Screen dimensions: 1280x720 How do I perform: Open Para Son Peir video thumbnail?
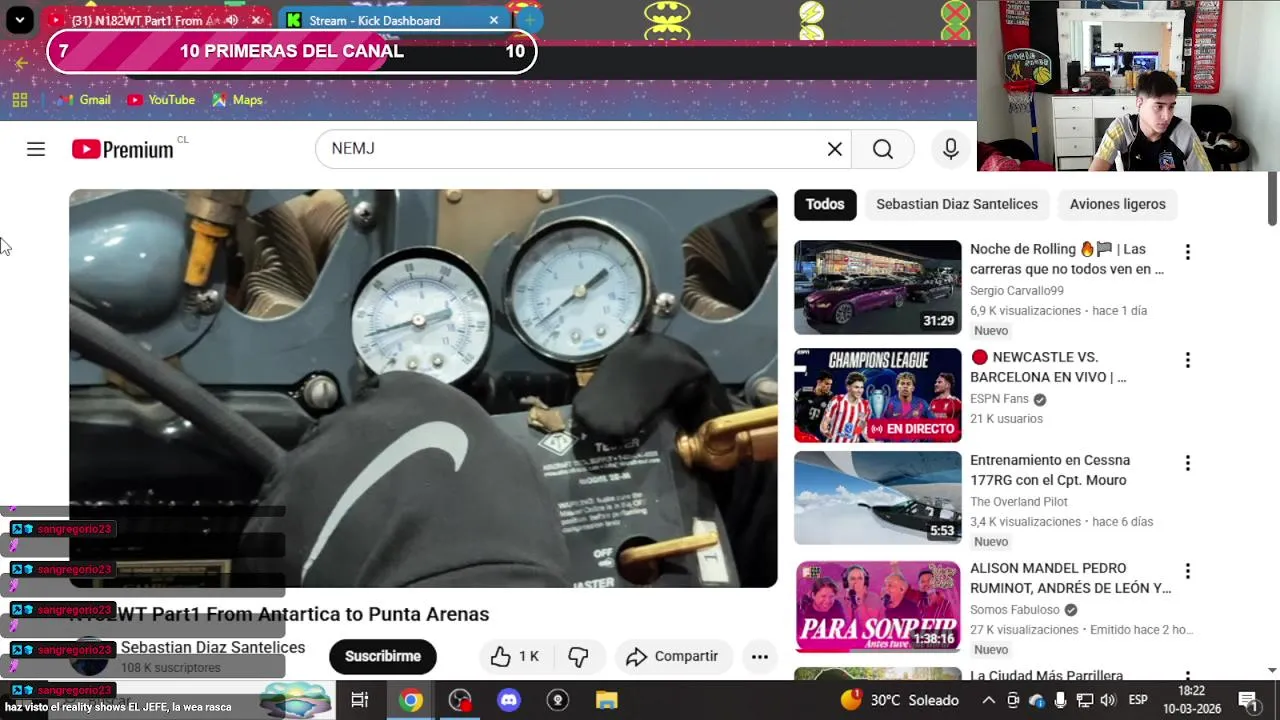[x=878, y=606]
